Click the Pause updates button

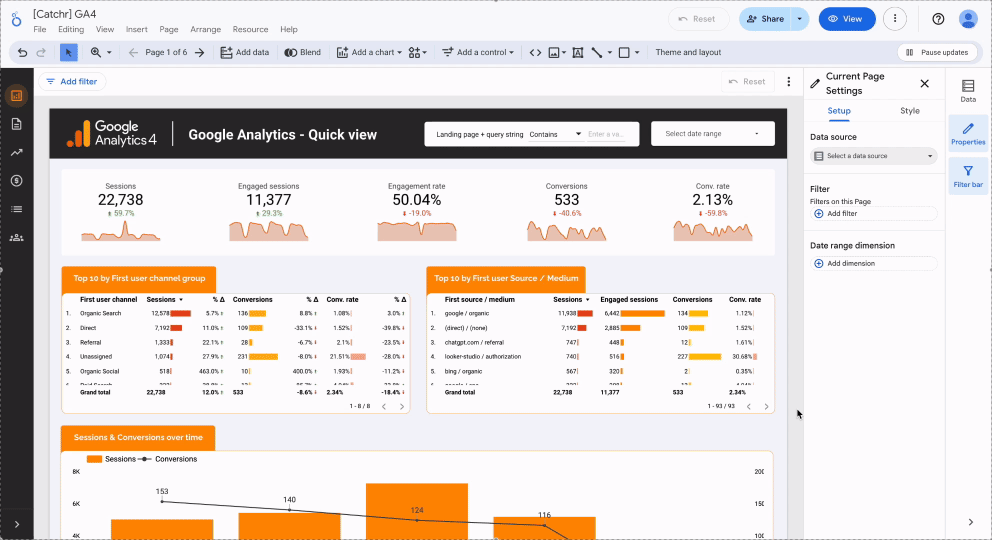click(937, 52)
